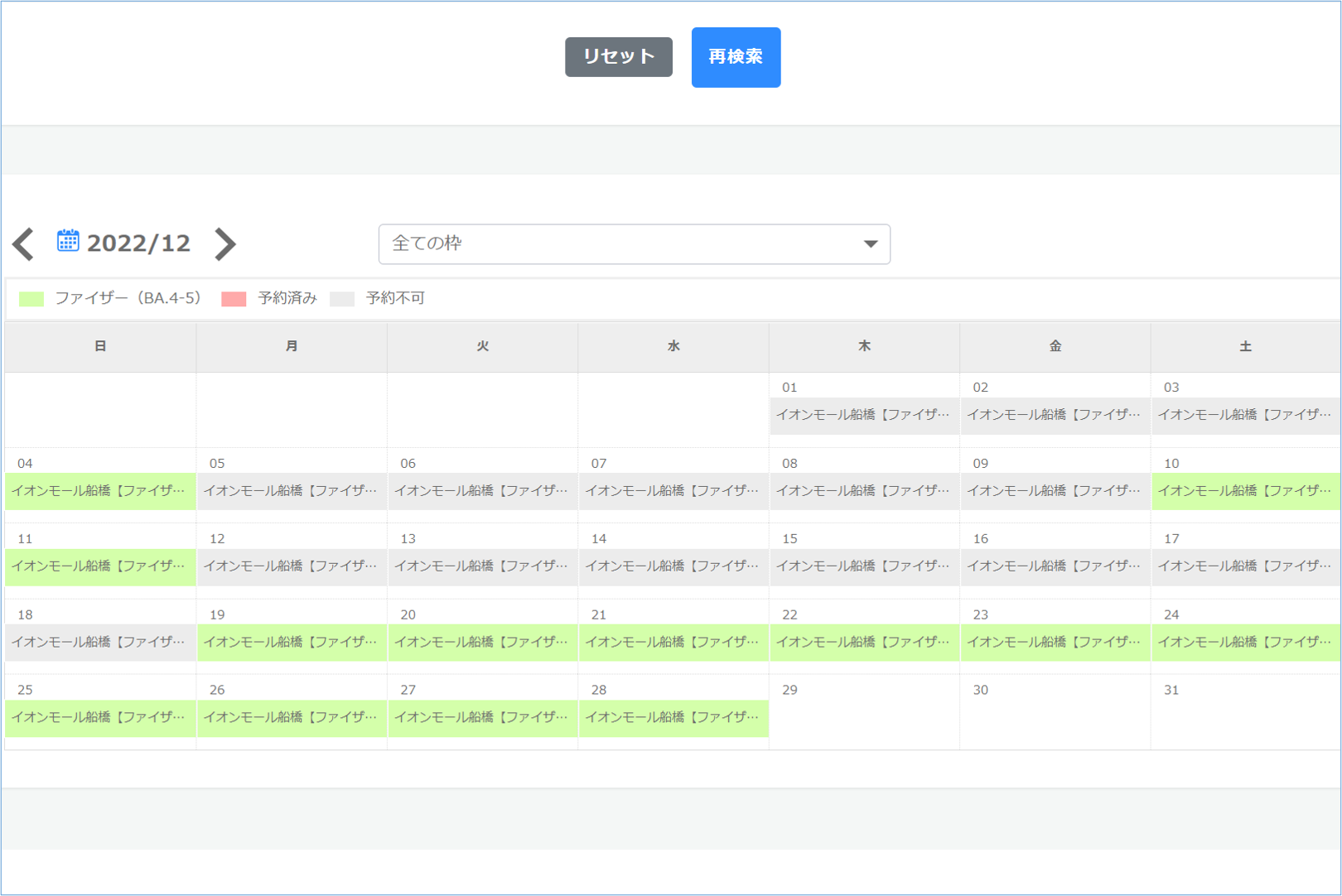Click the 月 weekday column header
This screenshot has height=896, width=1342.
pos(292,347)
